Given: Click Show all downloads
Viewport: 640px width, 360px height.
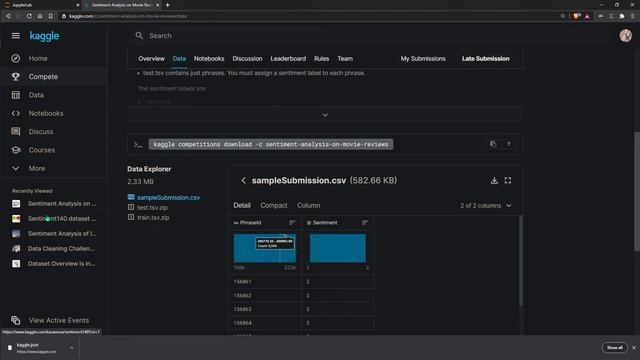Looking at the screenshot, I should 614,348.
